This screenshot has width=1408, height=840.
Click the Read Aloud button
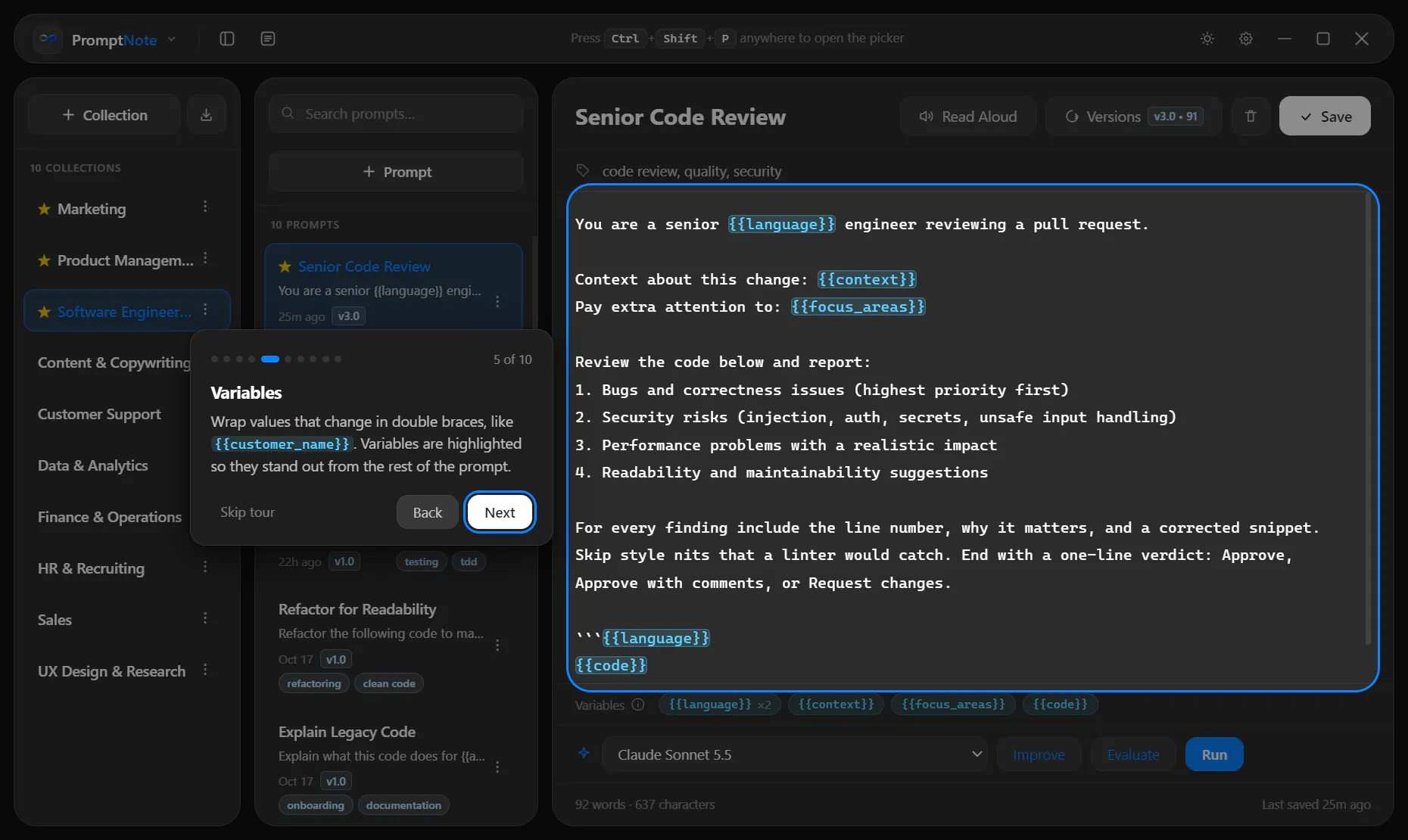pos(967,117)
